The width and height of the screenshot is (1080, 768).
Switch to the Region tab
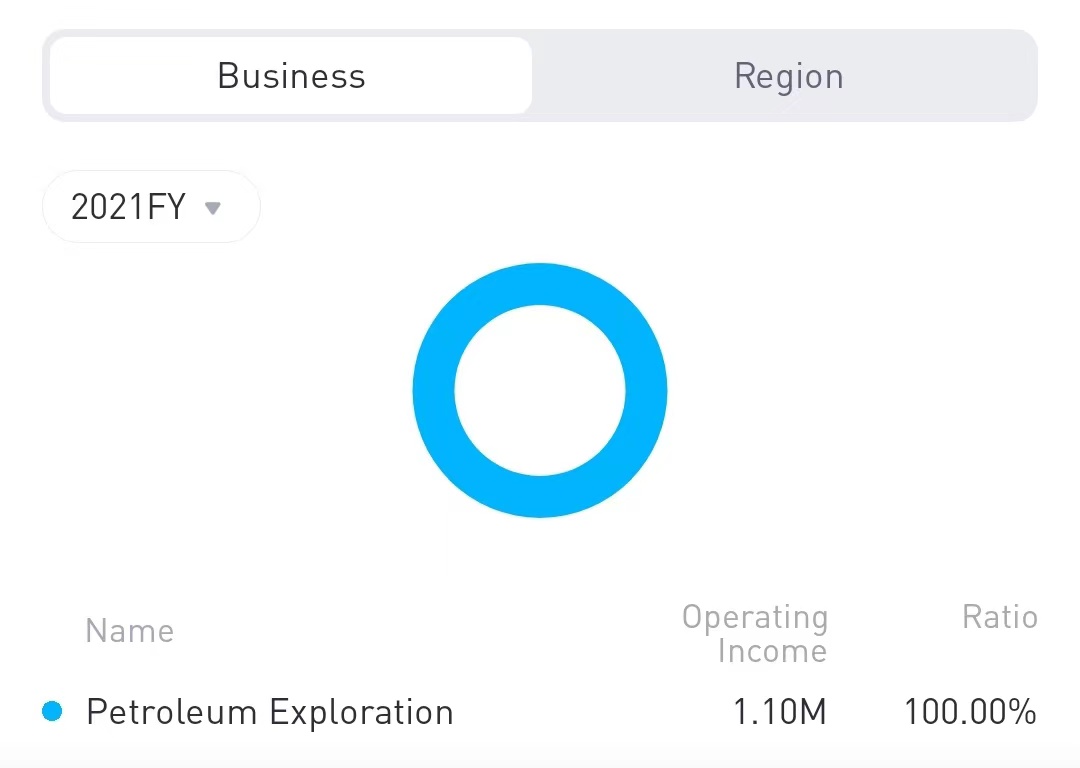[788, 76]
